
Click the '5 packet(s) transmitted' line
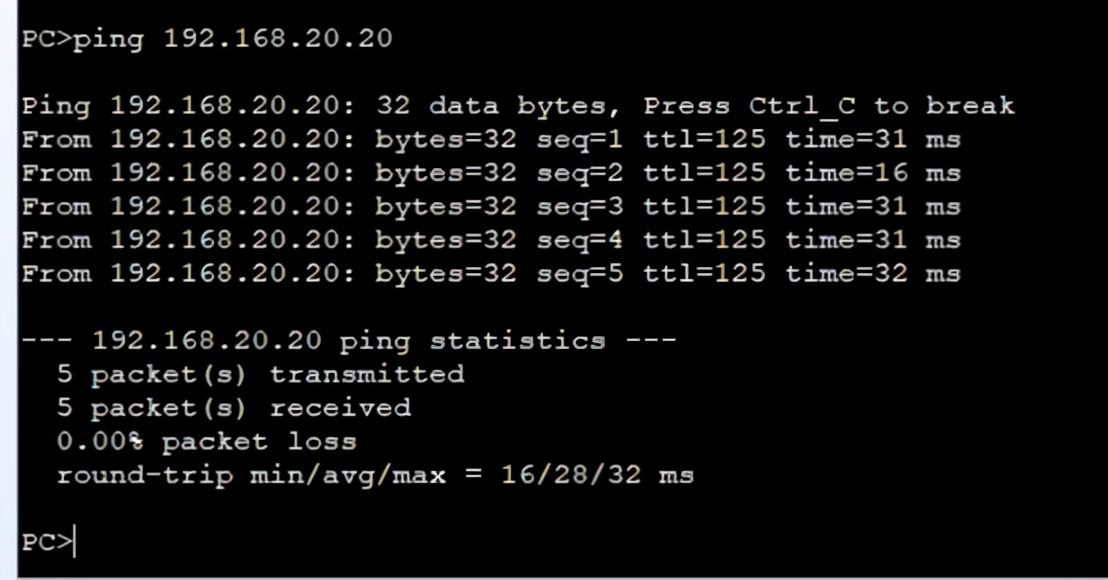pos(261,374)
